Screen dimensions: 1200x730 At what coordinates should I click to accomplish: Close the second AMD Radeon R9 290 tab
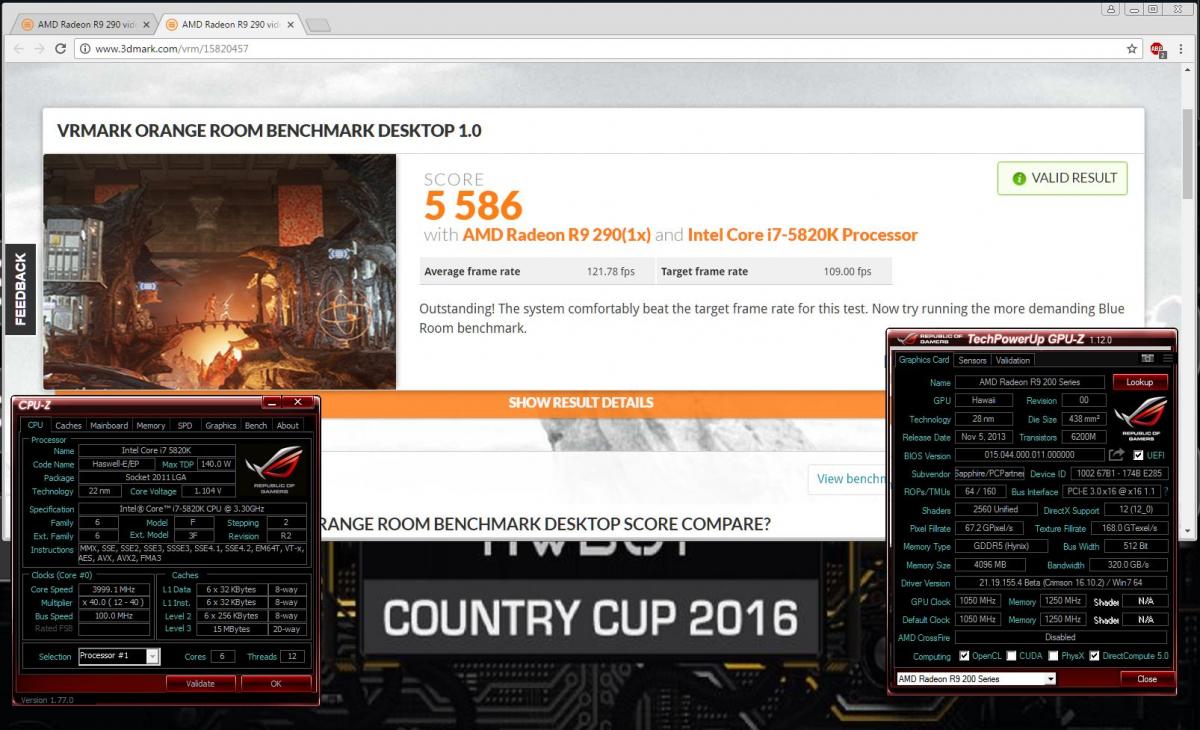tap(291, 23)
